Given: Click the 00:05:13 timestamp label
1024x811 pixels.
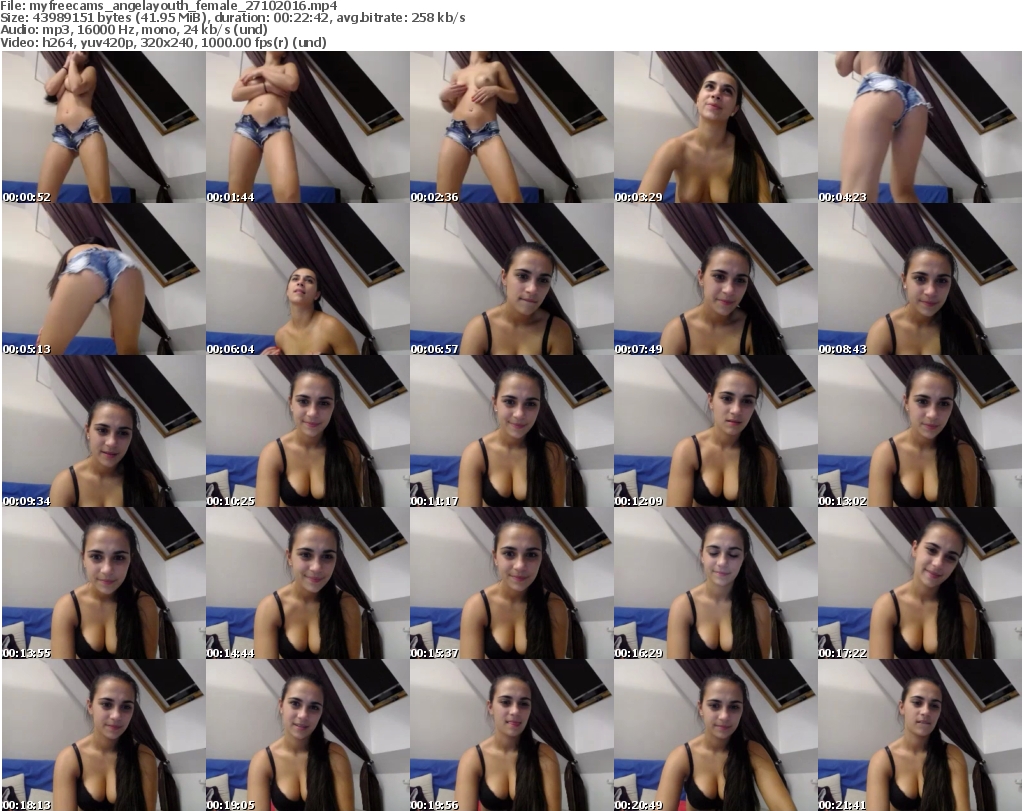Looking at the screenshot, I should pyautogui.click(x=27, y=349).
